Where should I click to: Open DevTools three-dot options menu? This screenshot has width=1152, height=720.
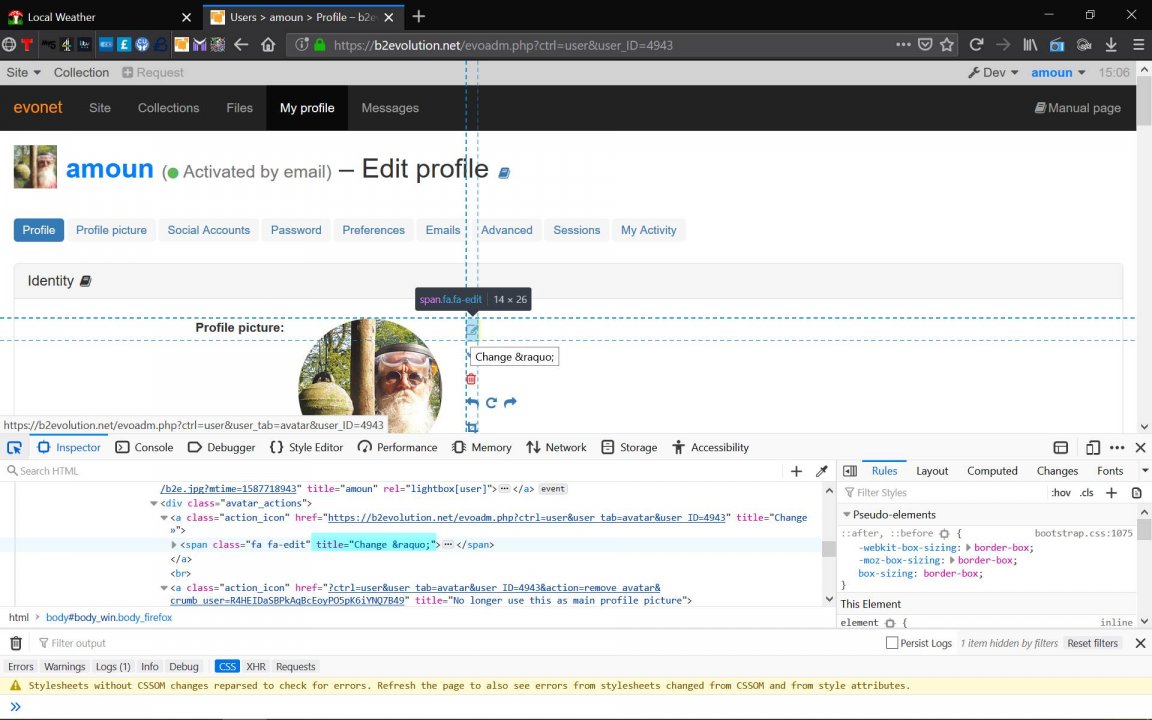coord(1117,447)
